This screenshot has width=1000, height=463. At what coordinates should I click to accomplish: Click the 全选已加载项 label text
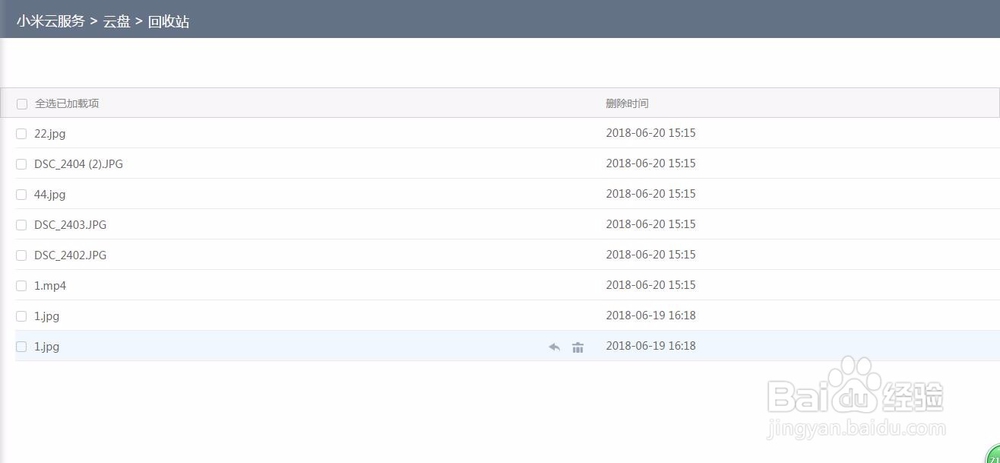67,103
